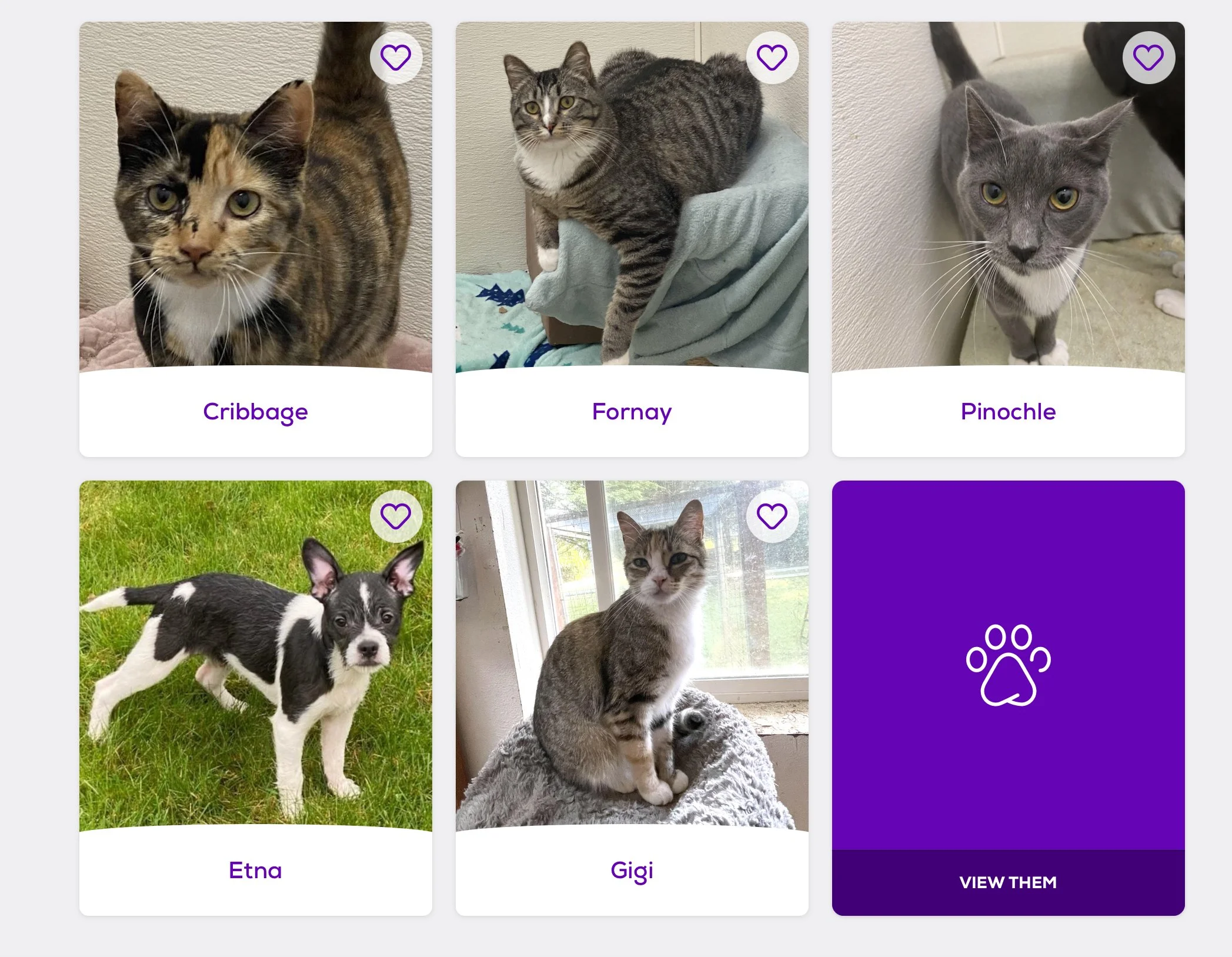Click the white footer of Pinochle's card
Viewport: 1232px width, 957px height.
point(1008,413)
